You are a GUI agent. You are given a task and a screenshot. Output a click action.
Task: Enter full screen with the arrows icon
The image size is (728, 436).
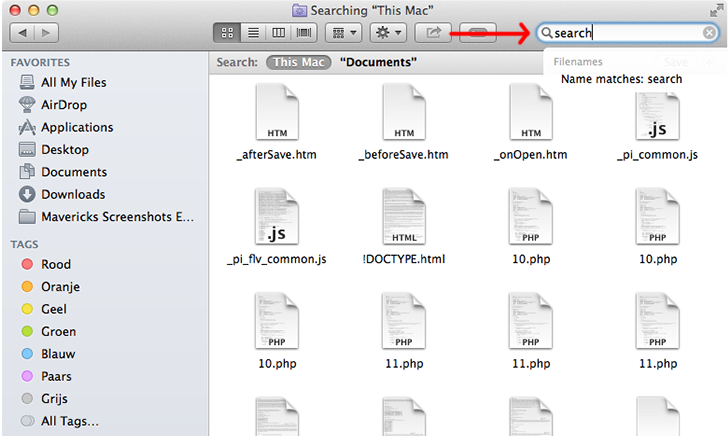point(716,10)
